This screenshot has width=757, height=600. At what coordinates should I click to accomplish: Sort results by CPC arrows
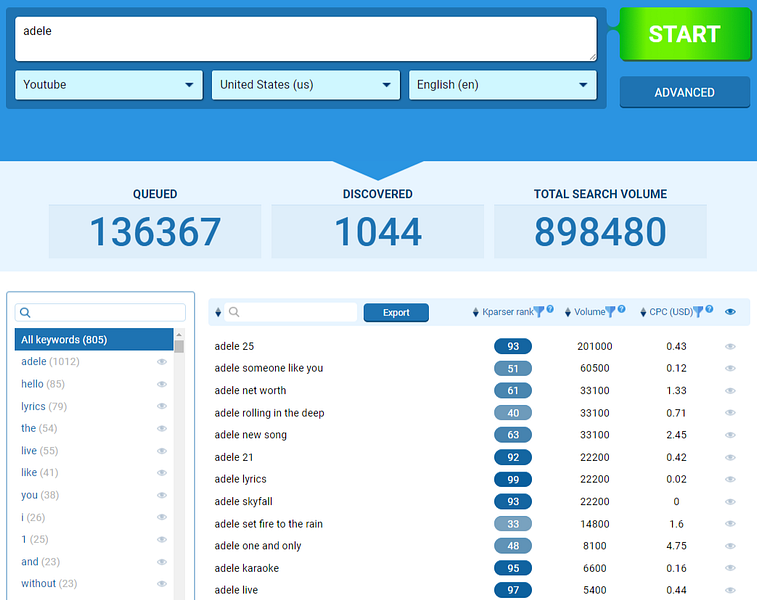[643, 312]
